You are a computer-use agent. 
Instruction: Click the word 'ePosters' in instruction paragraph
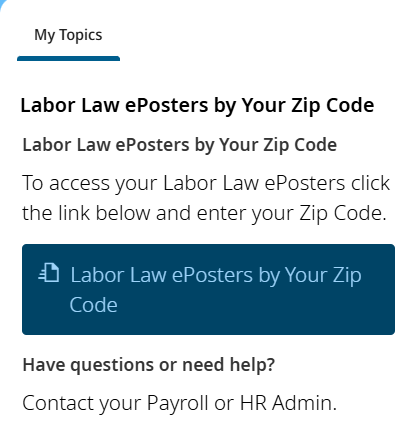tap(305, 183)
